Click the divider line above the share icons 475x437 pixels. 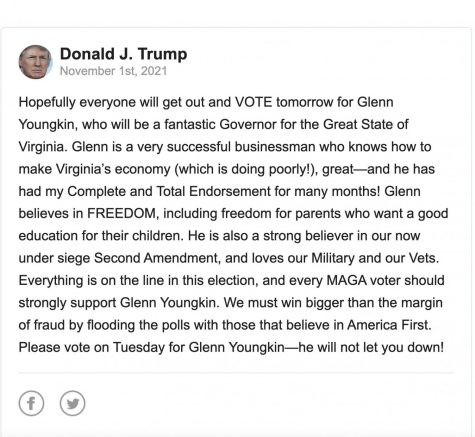pos(236,372)
